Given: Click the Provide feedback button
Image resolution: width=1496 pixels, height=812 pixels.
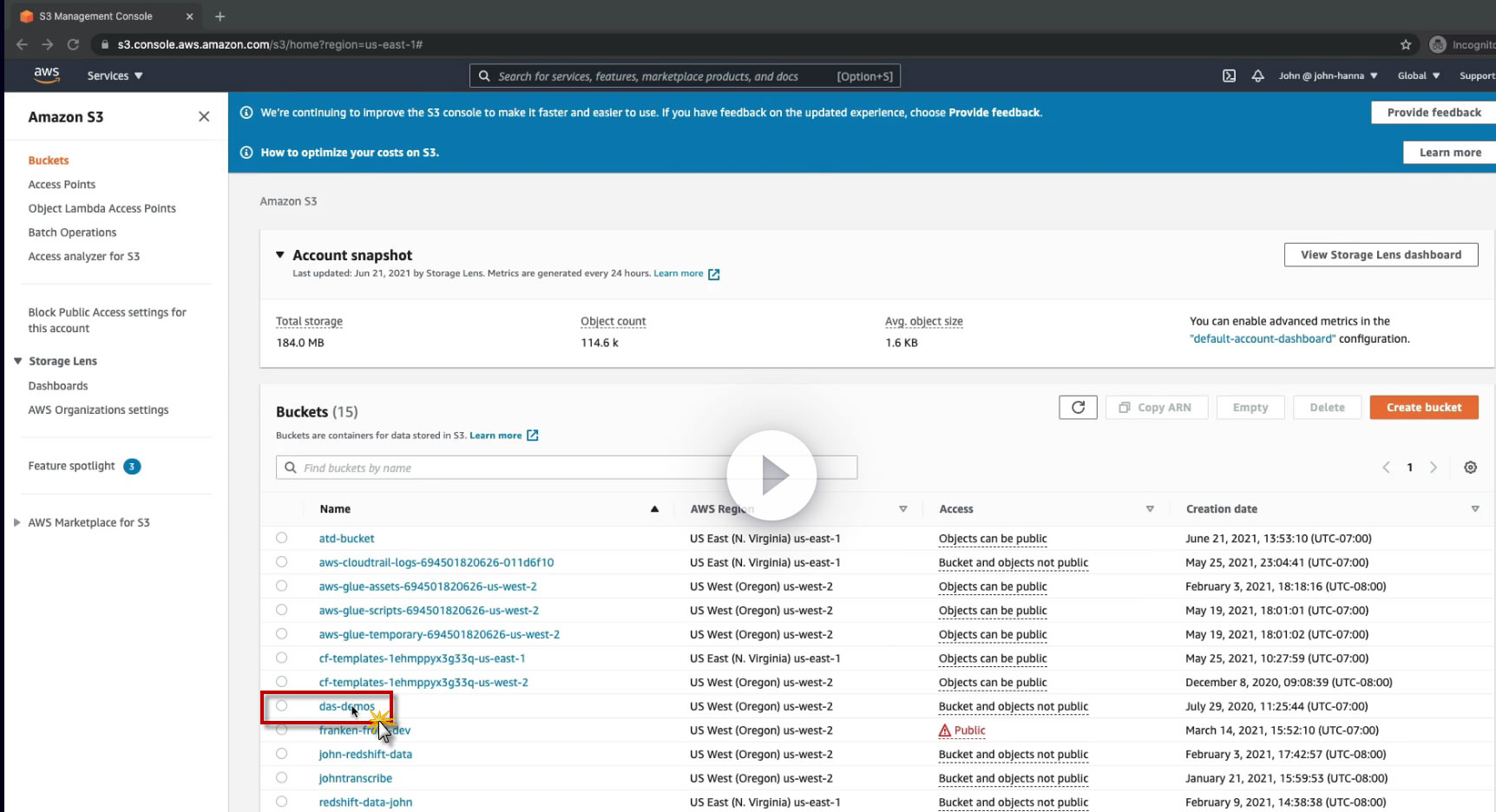Looking at the screenshot, I should (x=1434, y=113).
